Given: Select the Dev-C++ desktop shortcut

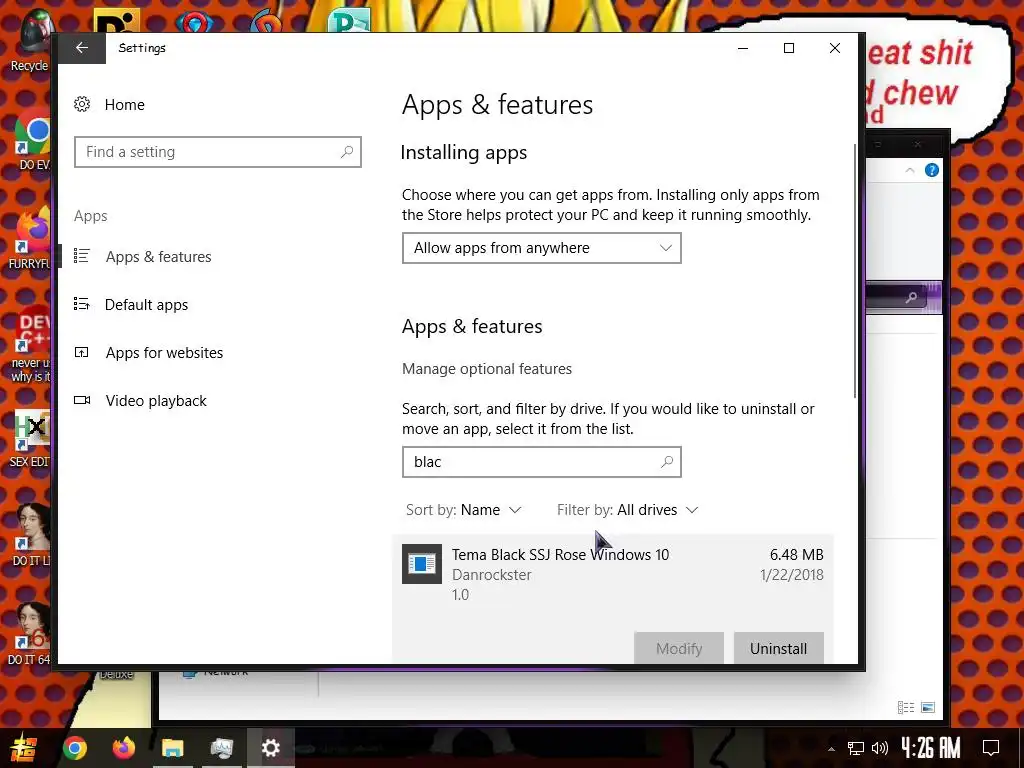Looking at the screenshot, I should click(31, 345).
